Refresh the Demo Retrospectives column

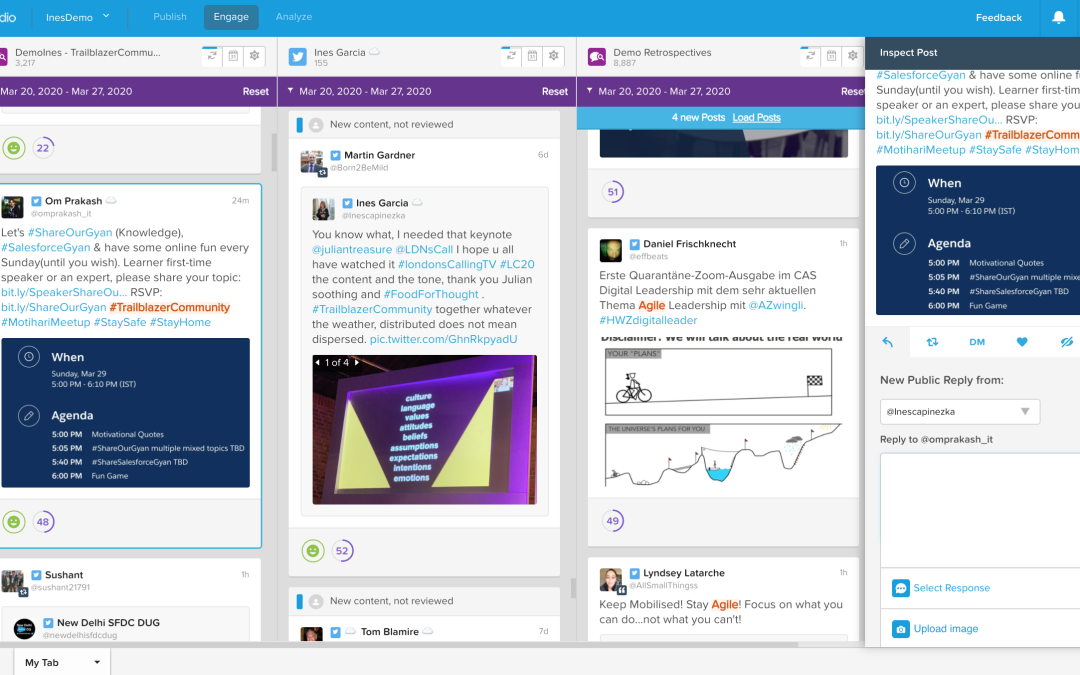pos(810,56)
